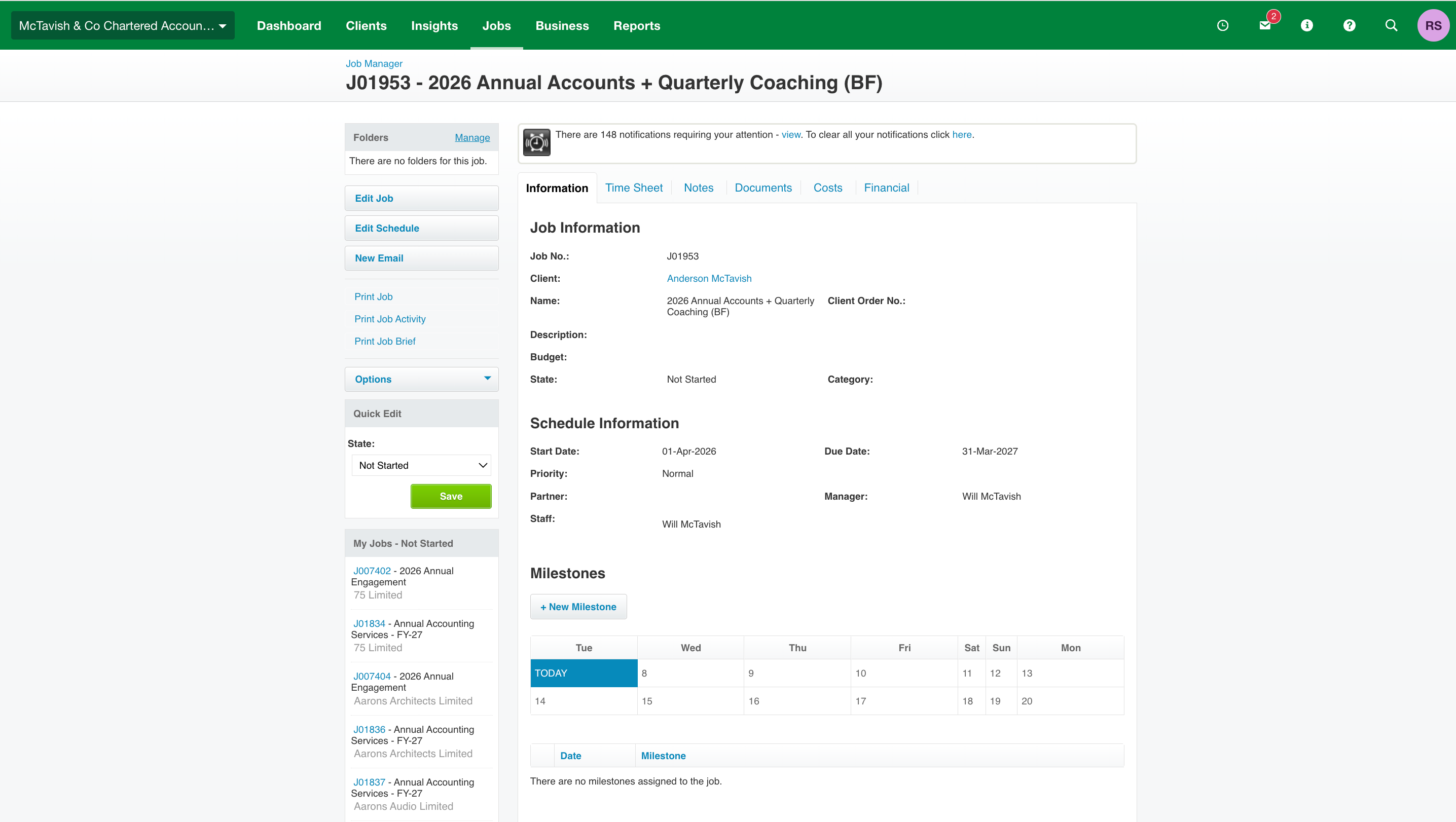Switch to the Costs tab

[x=827, y=188]
